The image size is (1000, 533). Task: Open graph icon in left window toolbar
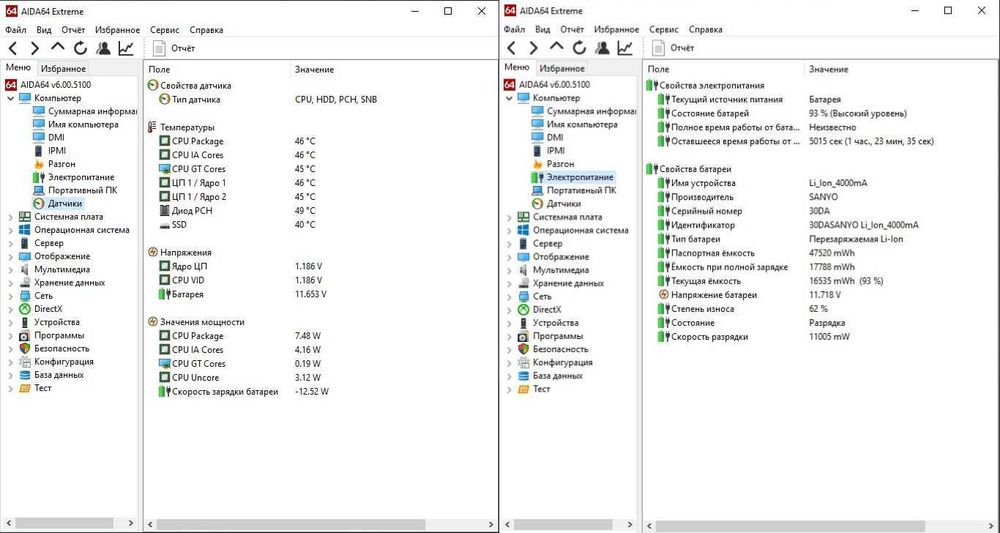pos(126,48)
